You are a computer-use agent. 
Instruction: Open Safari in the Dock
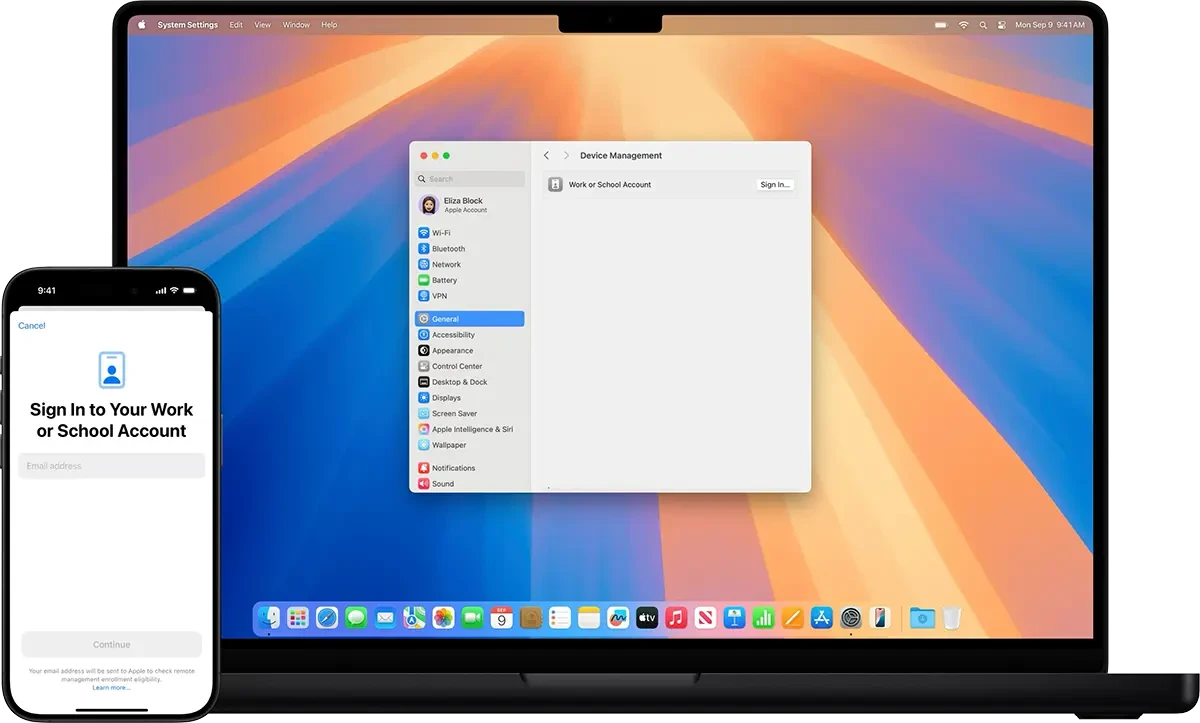(327, 618)
